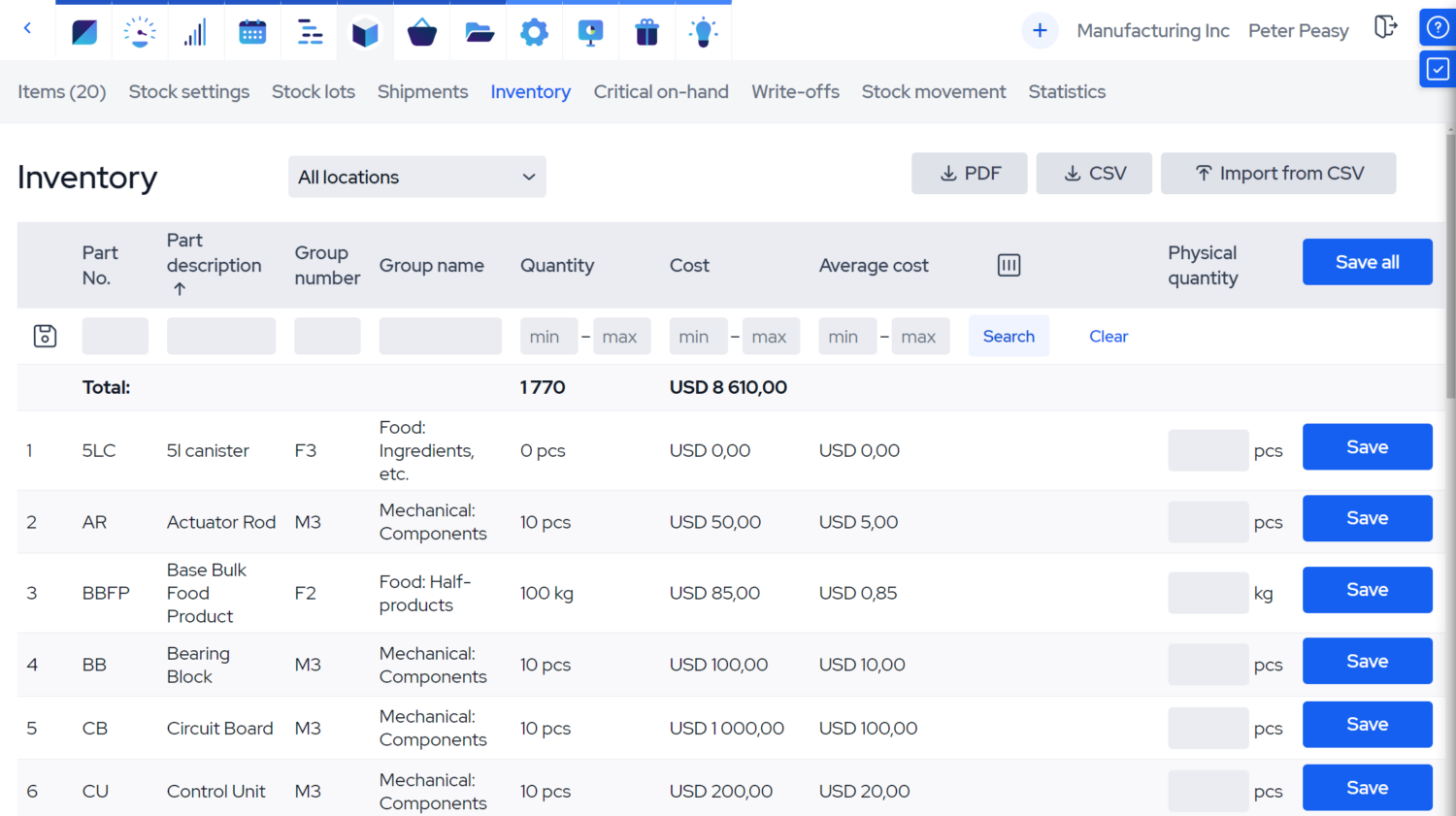Viewport: 1456px width, 816px height.
Task: Open the calendar module icon
Action: [252, 32]
